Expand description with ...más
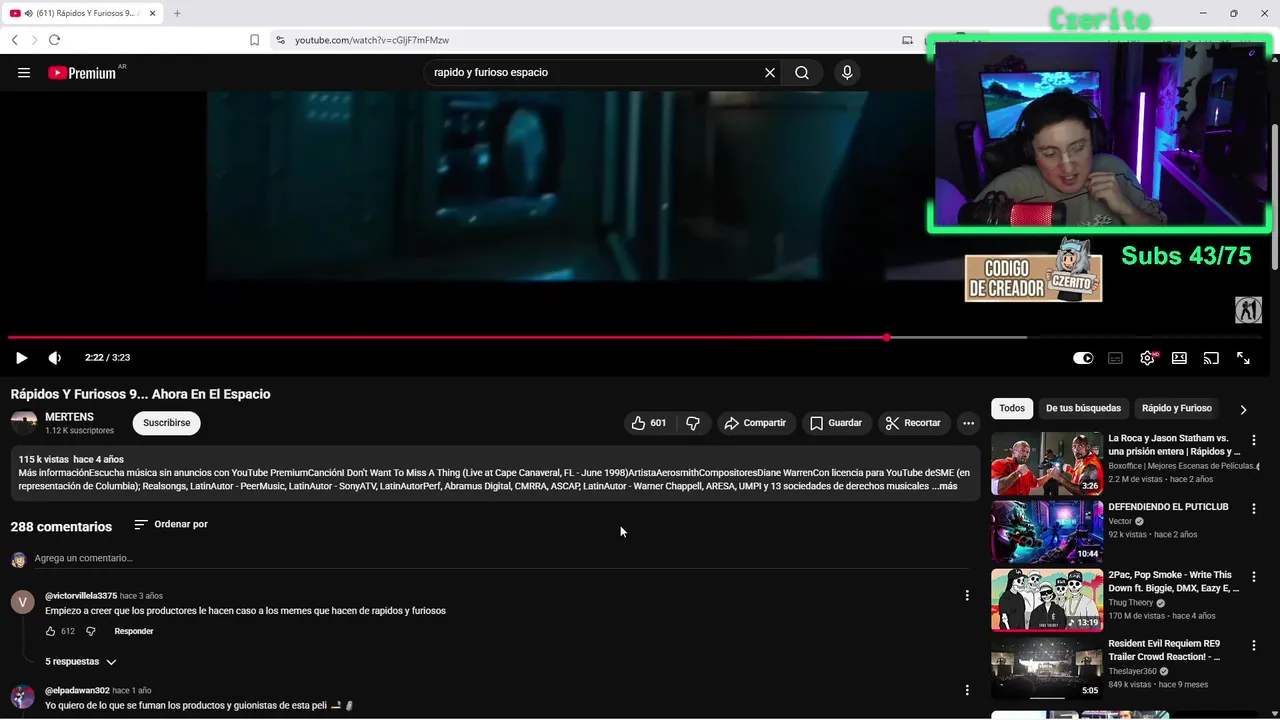This screenshot has height=720, width=1280. point(944,486)
